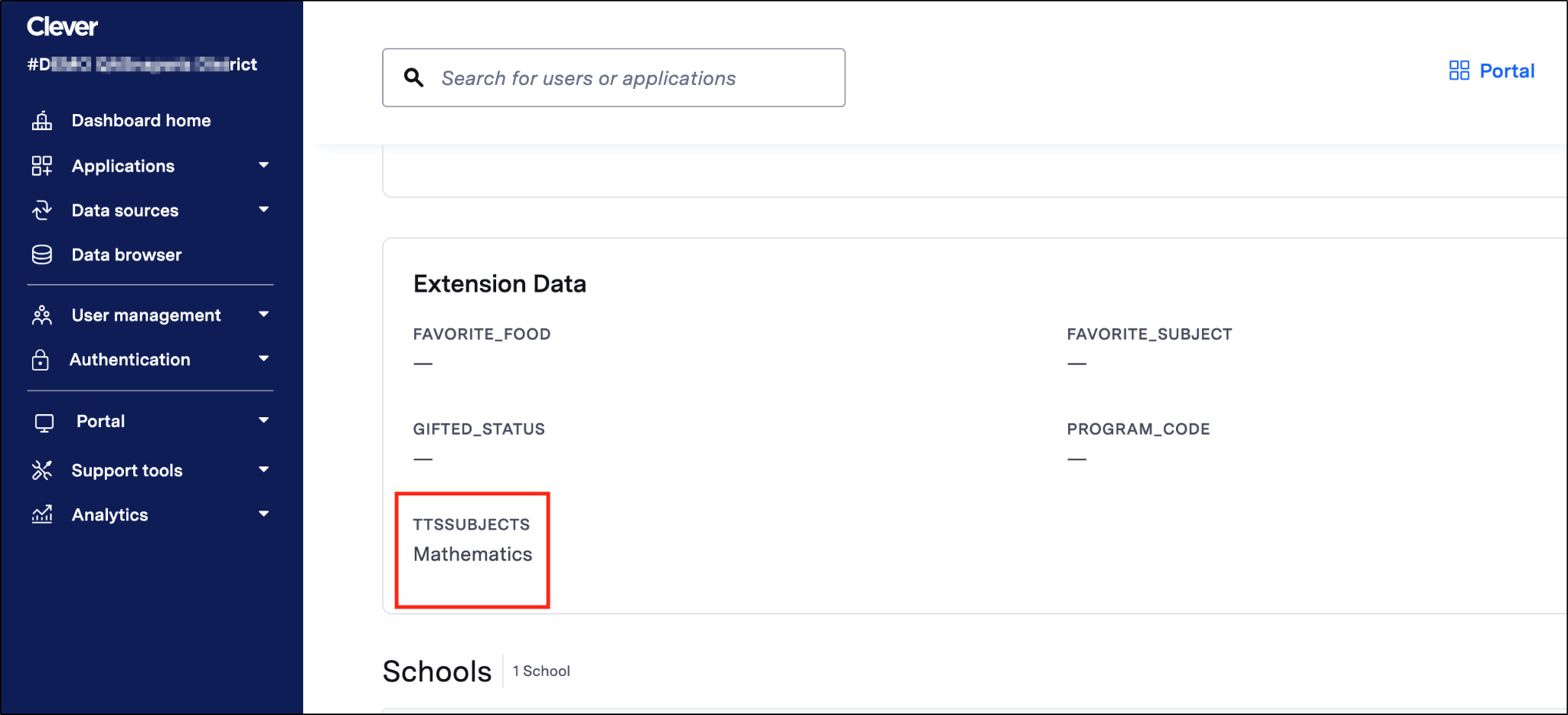The image size is (1568, 715).
Task: Expand the User management arrow
Action: 264,315
